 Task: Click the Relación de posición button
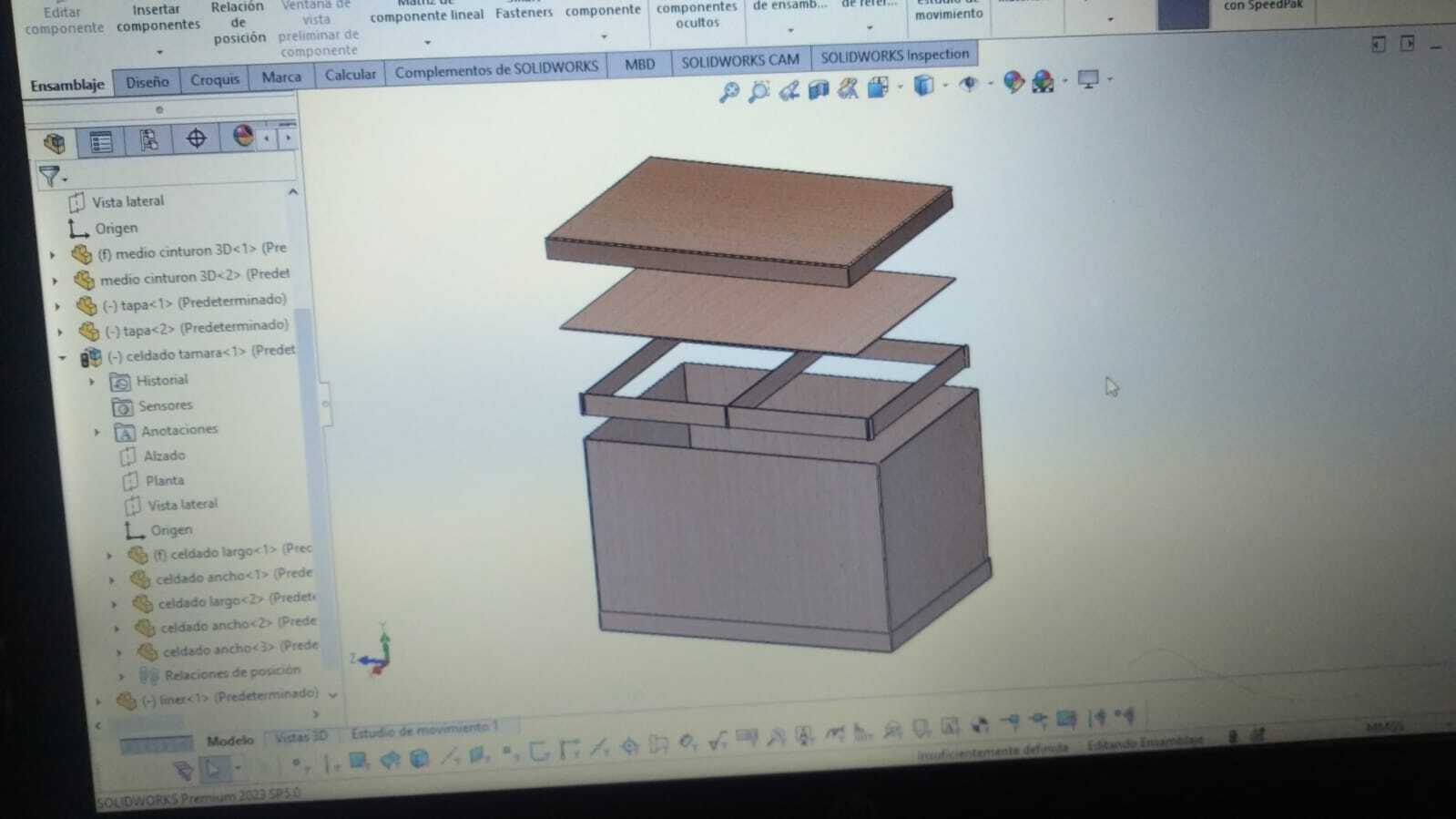pyautogui.click(x=239, y=22)
